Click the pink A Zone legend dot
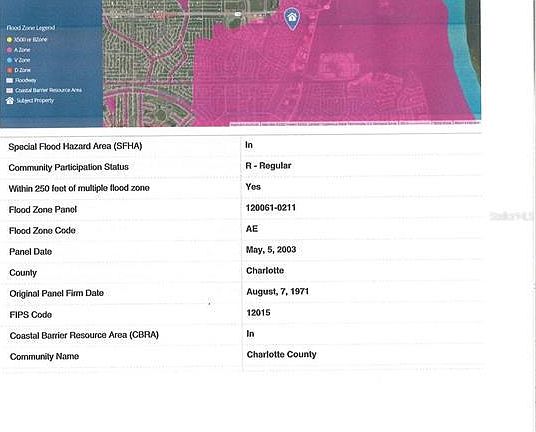This screenshot has height=432, width=536. pos(9,50)
